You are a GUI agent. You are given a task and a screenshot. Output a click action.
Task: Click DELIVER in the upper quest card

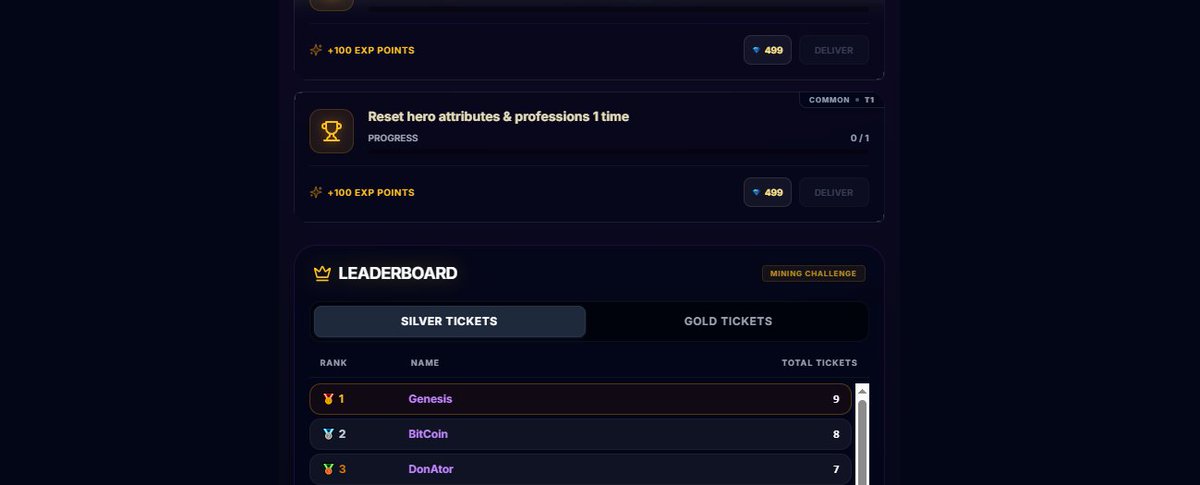pos(834,50)
